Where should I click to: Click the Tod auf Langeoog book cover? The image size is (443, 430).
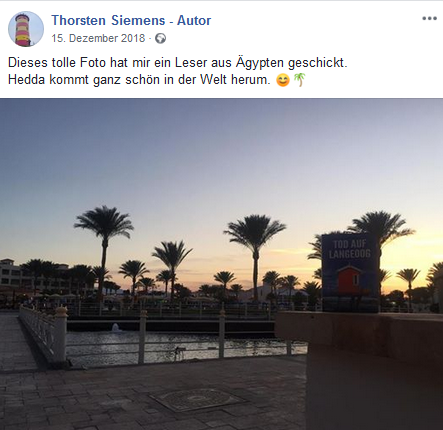(x=350, y=272)
